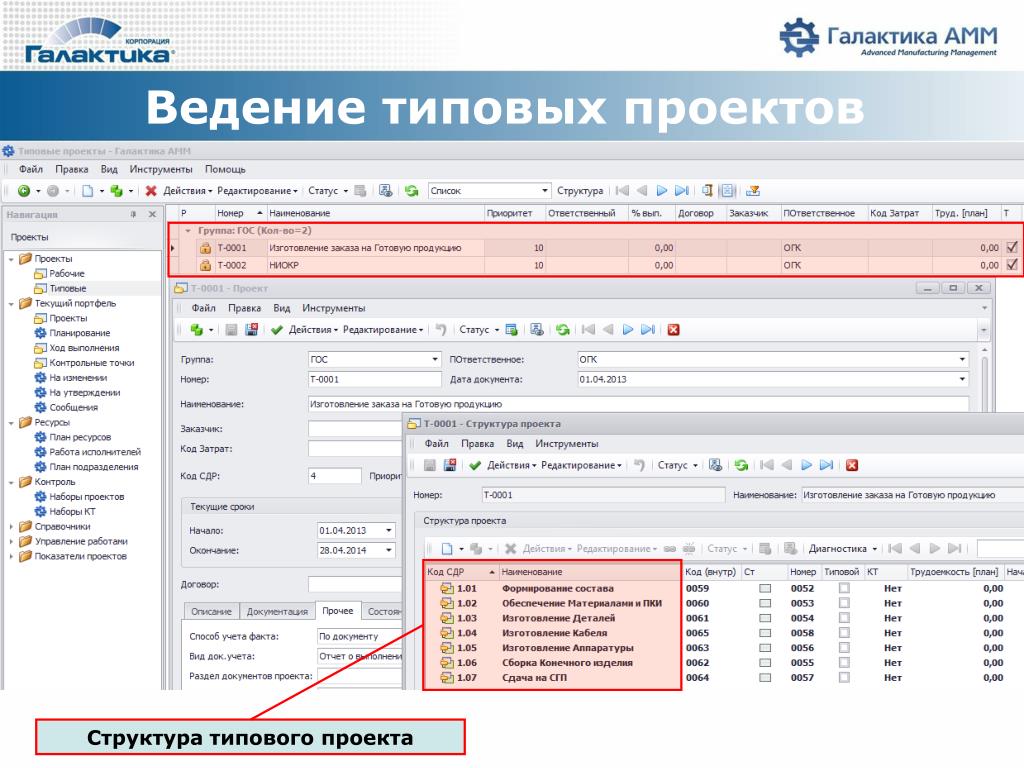1024x768 pixels.
Task: Click red close icon in T-0001 Проект toolbar
Action: [x=673, y=330]
